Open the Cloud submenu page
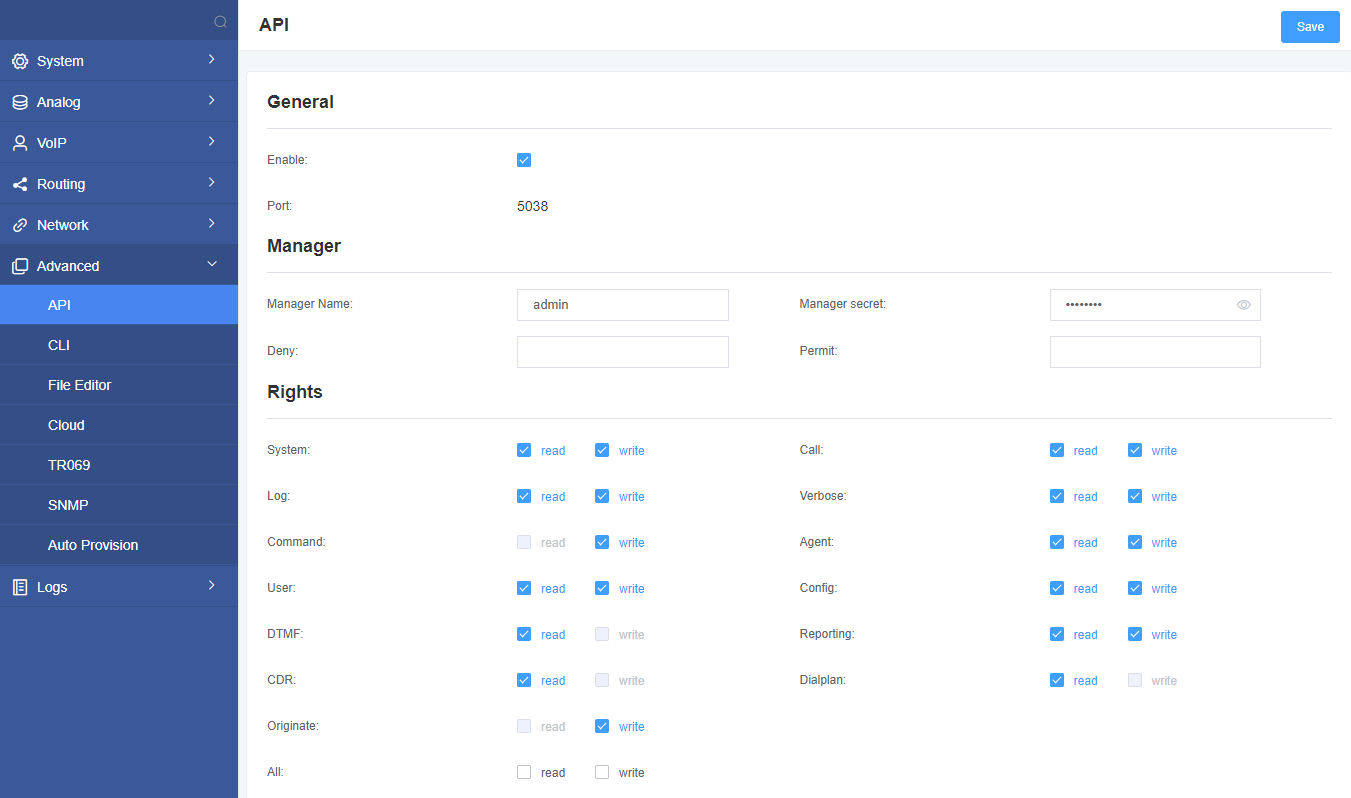The height and width of the screenshot is (798, 1351). [119, 425]
